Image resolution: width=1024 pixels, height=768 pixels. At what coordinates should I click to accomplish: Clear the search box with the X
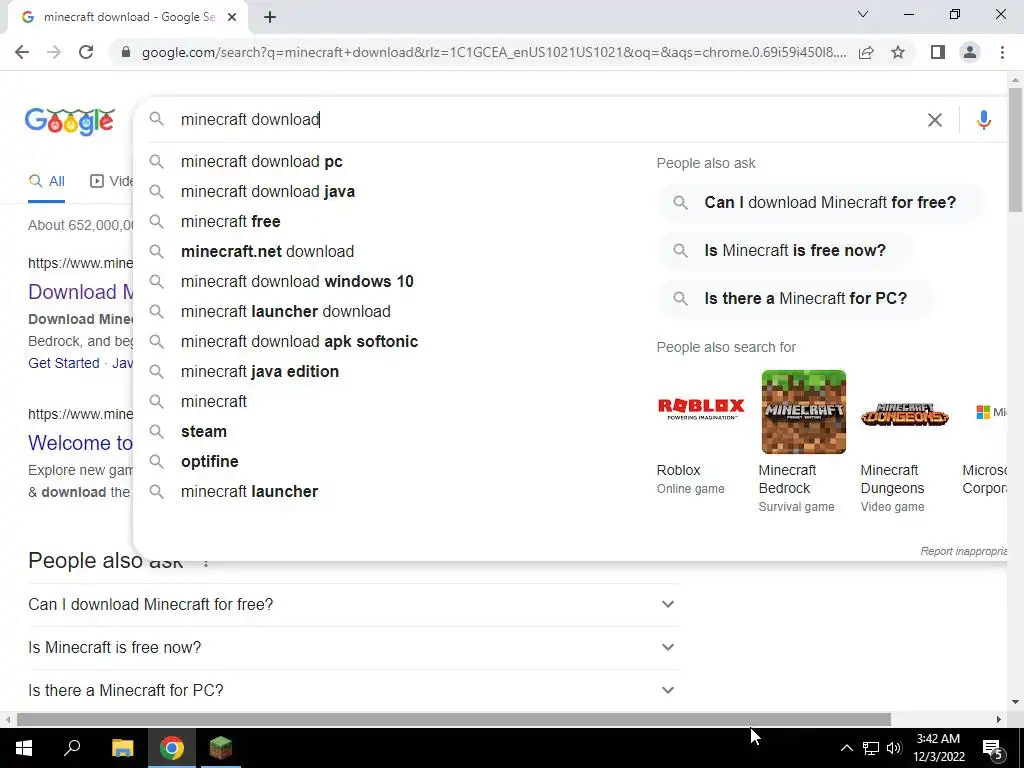(x=935, y=120)
